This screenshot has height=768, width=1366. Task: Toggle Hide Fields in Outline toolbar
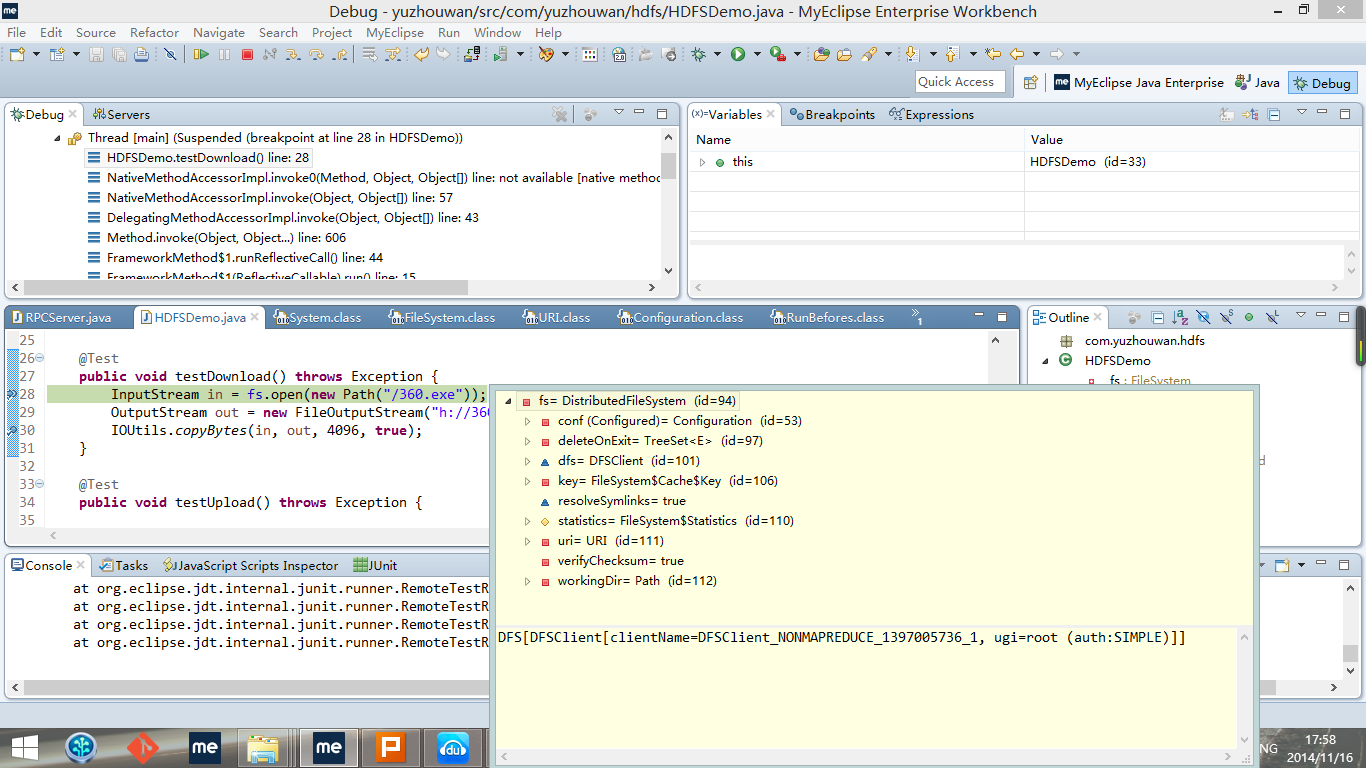click(1203, 318)
